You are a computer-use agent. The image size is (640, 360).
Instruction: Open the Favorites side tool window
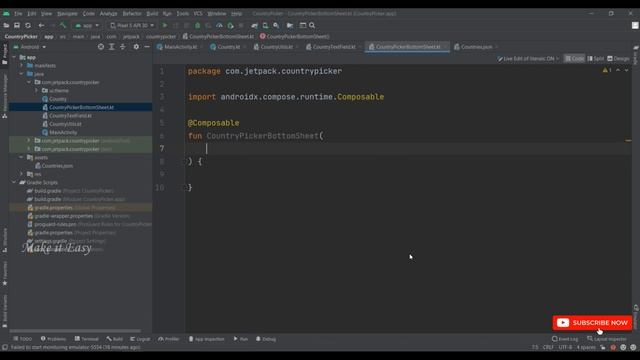coord(4,273)
